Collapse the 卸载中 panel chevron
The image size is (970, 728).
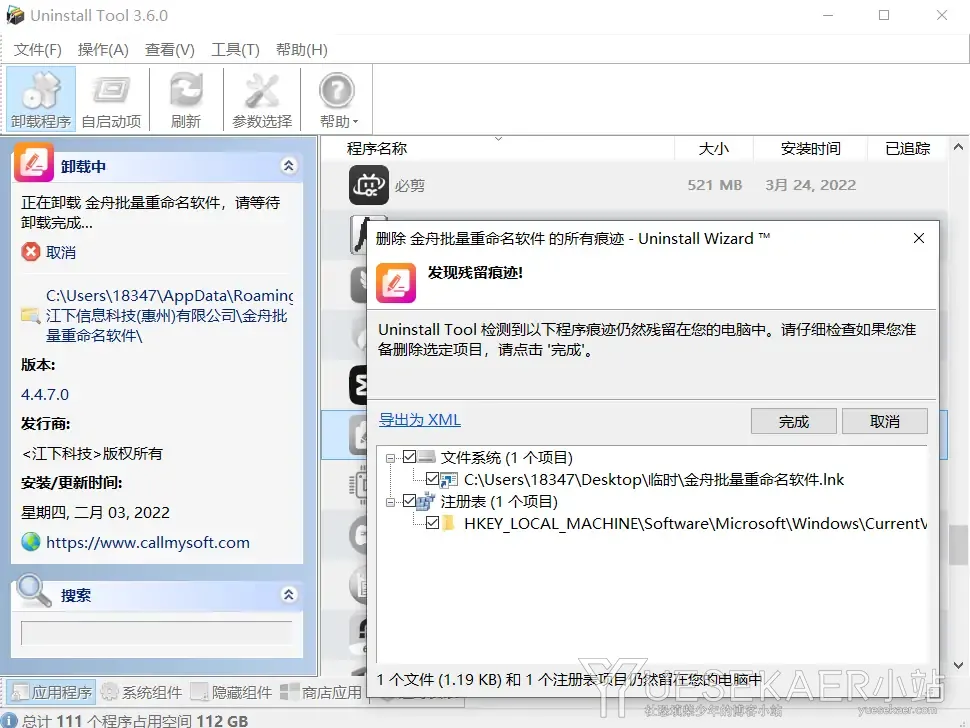[x=288, y=166]
